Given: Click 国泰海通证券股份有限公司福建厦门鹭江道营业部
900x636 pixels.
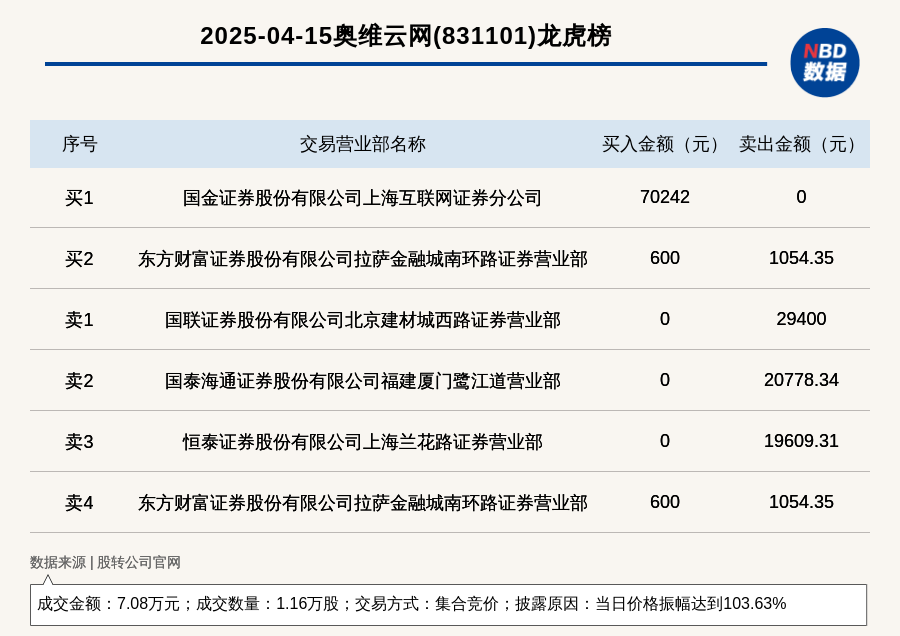Looking at the screenshot, I should point(362,381).
